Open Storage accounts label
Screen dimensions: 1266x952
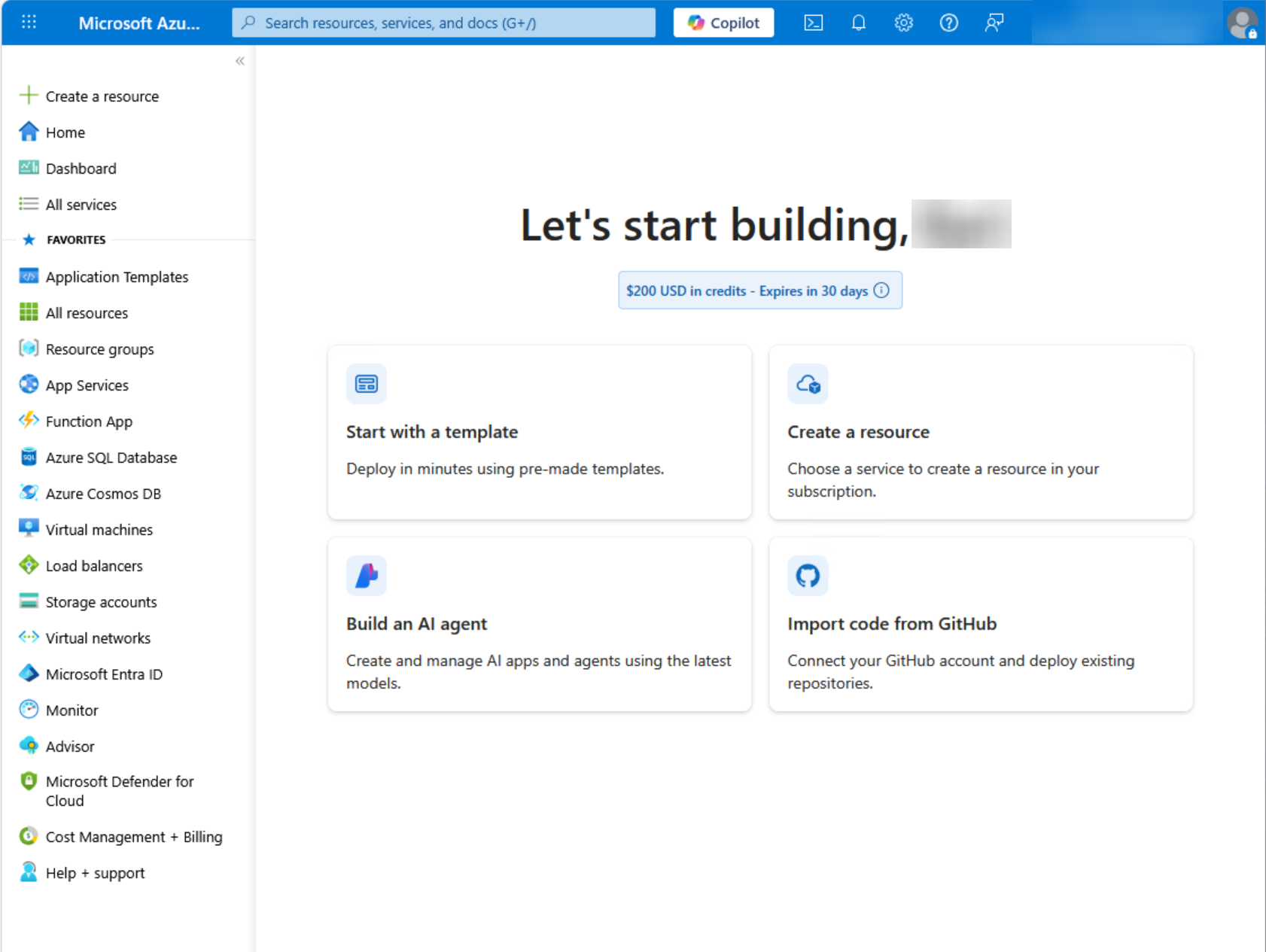tap(102, 602)
